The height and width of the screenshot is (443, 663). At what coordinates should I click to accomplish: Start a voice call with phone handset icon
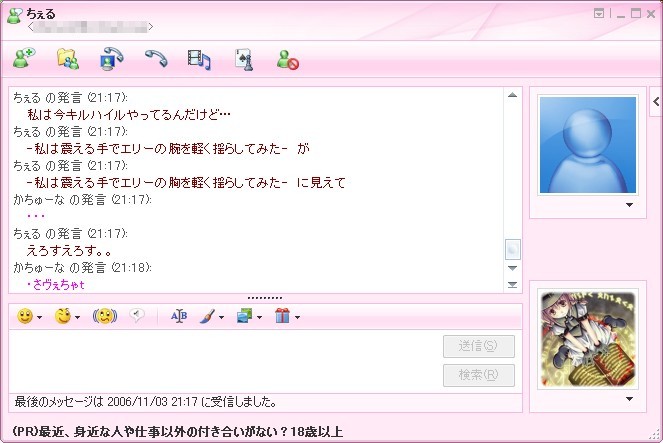click(x=156, y=59)
